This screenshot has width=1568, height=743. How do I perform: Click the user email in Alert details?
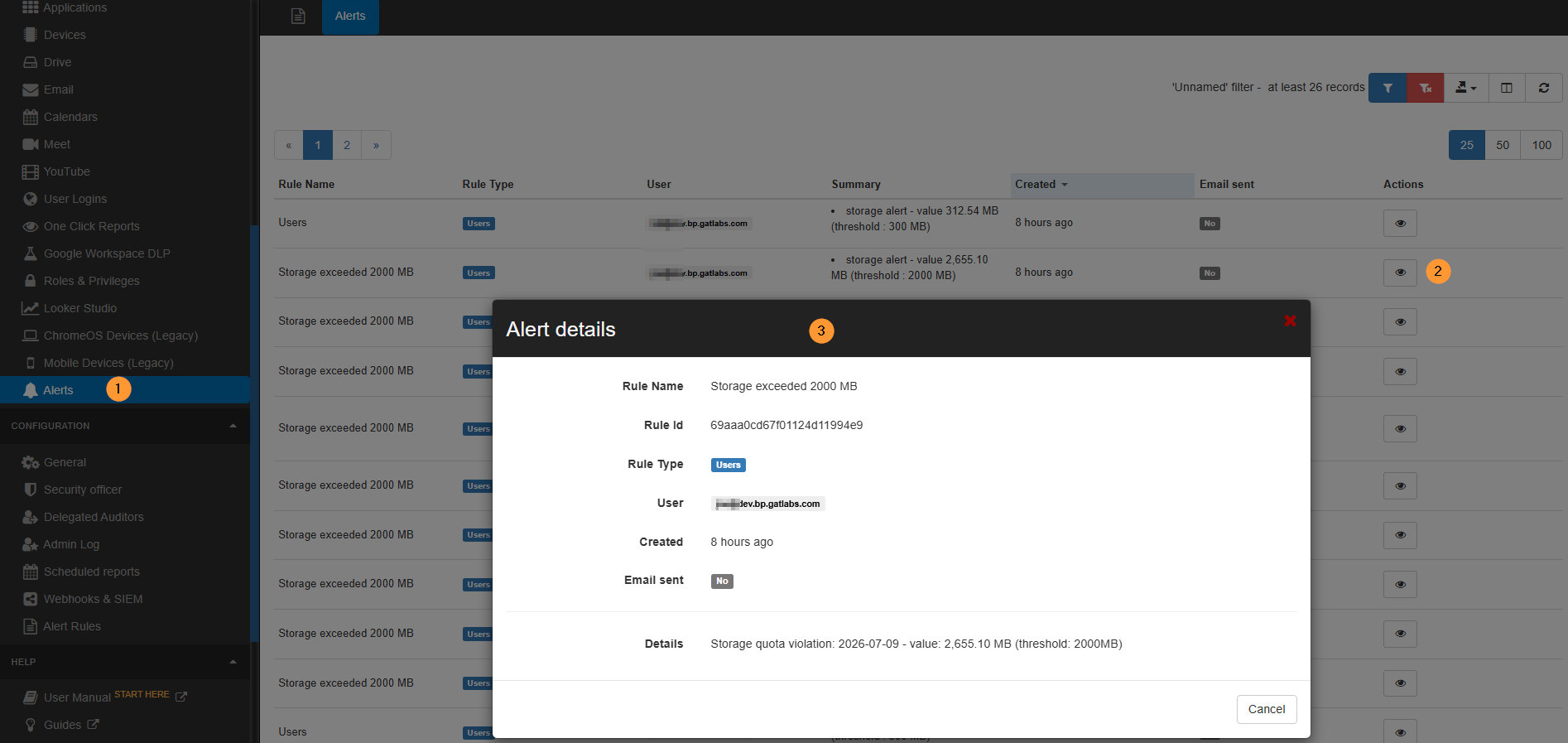tap(767, 504)
